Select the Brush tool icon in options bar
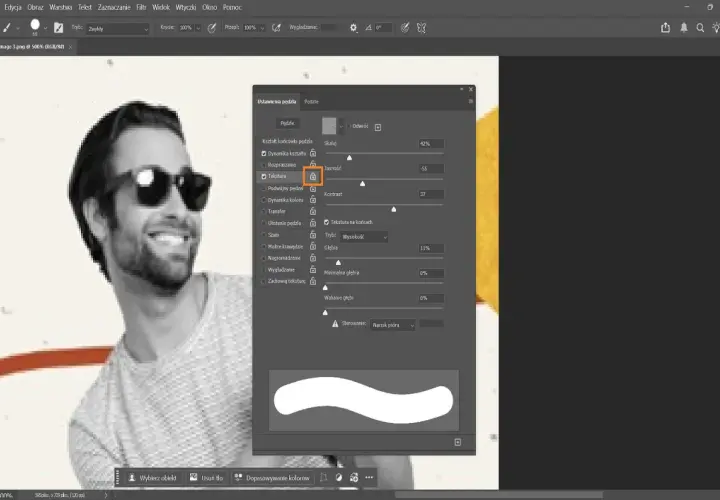Image resolution: width=720 pixels, height=500 pixels. (x=7, y=28)
